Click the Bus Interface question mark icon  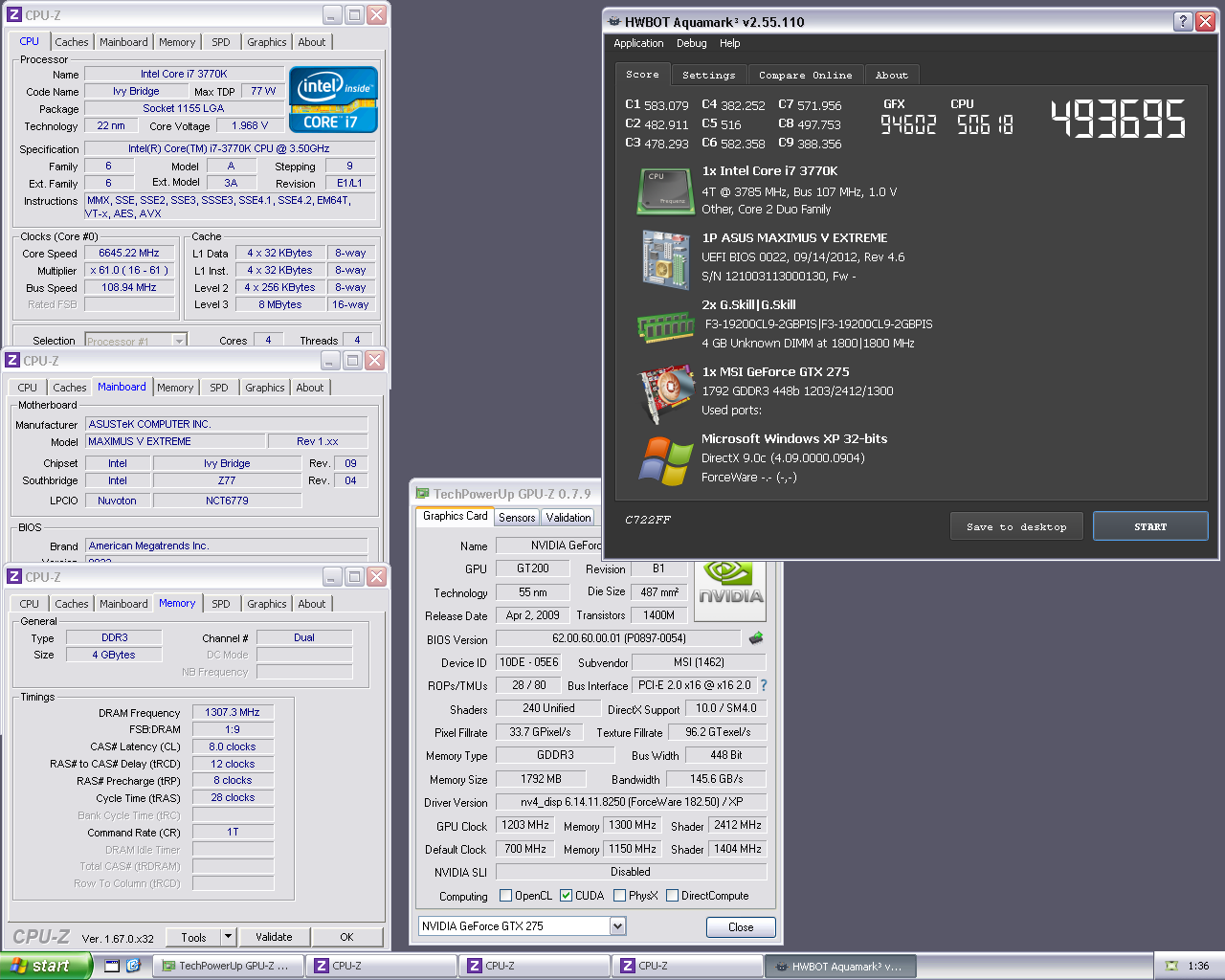click(x=764, y=685)
